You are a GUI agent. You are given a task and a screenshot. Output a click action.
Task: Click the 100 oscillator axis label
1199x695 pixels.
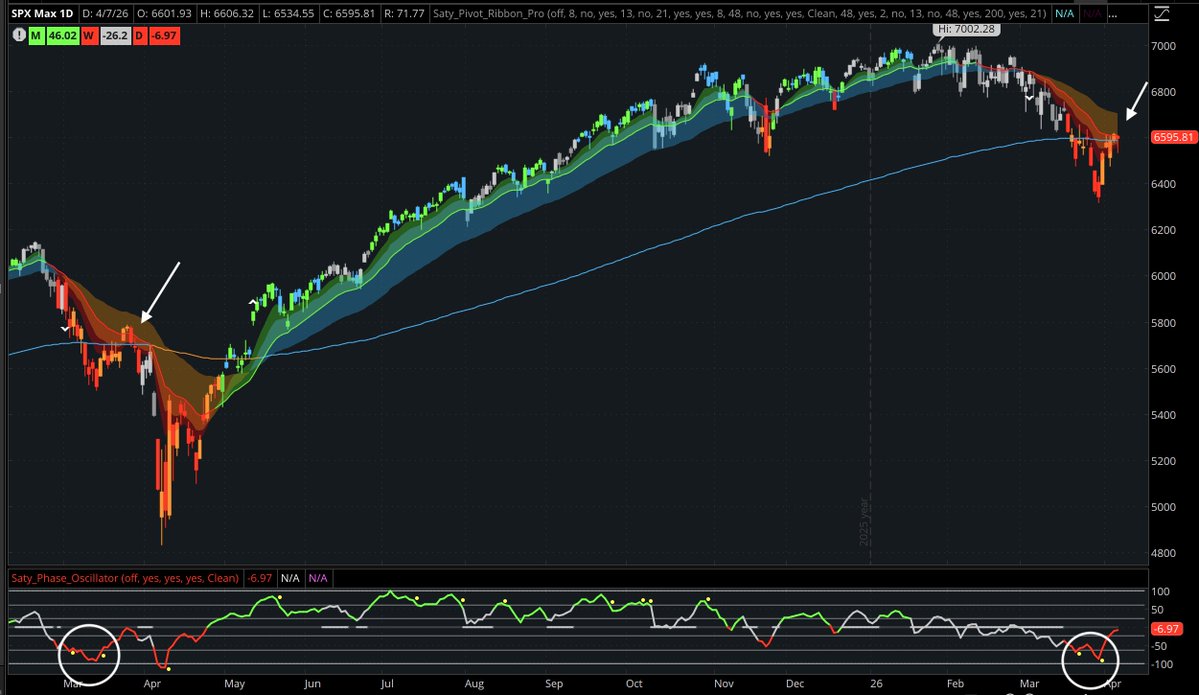point(1160,591)
